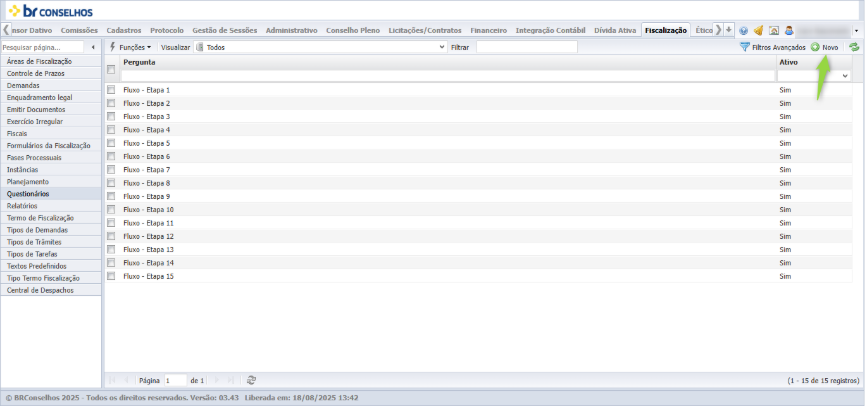The height and width of the screenshot is (406, 865).
Task: Click the Pesquisar página search field
Action: pos(42,47)
